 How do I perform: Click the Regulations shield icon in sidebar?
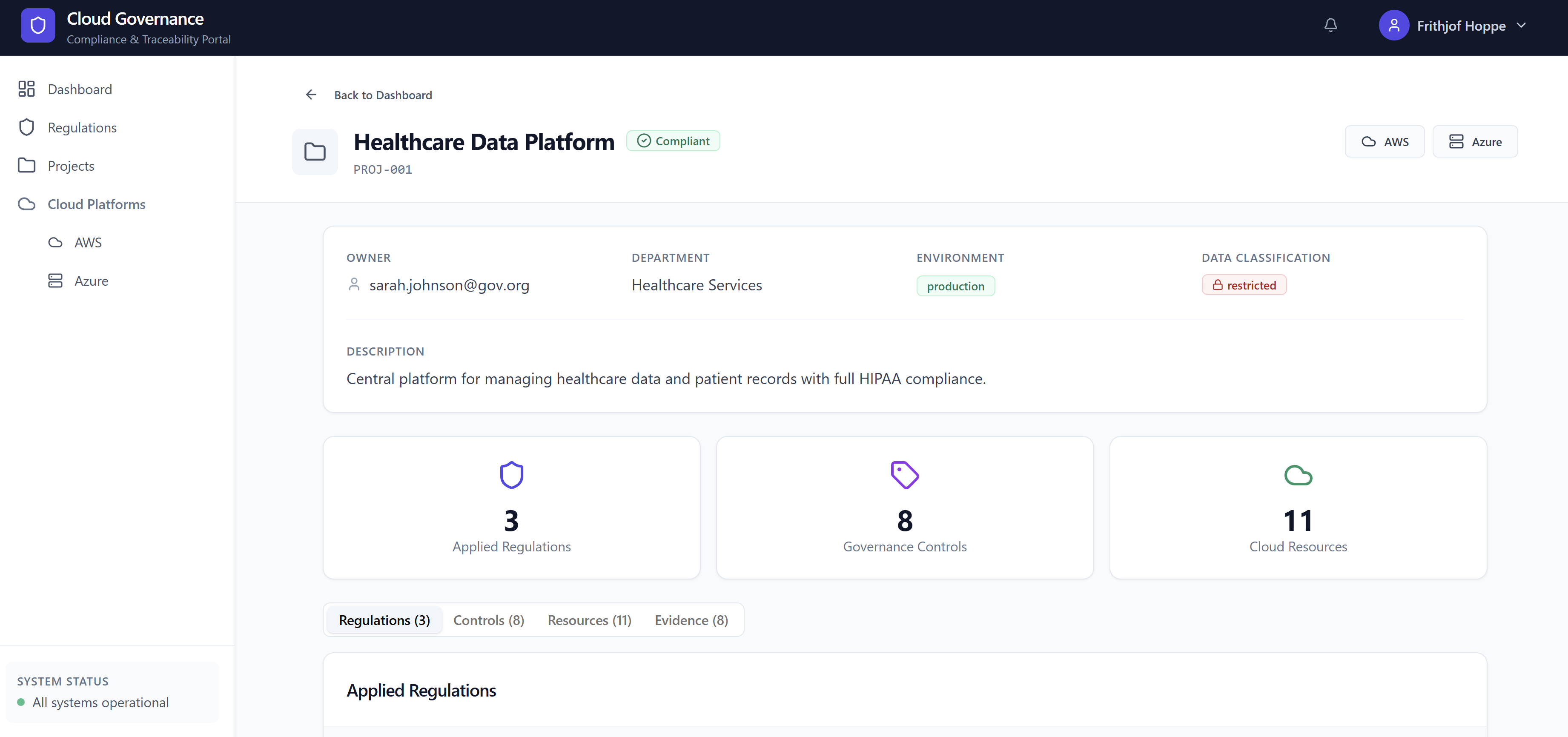click(x=26, y=127)
